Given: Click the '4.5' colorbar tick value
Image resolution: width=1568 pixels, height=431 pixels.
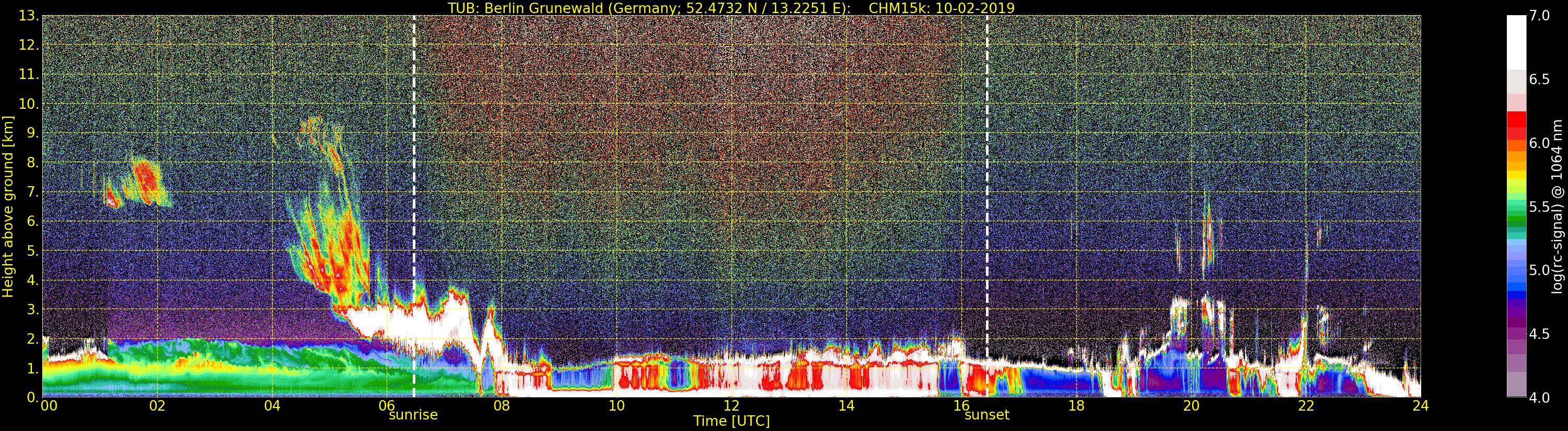Looking at the screenshot, I should pyautogui.click(x=1539, y=334).
